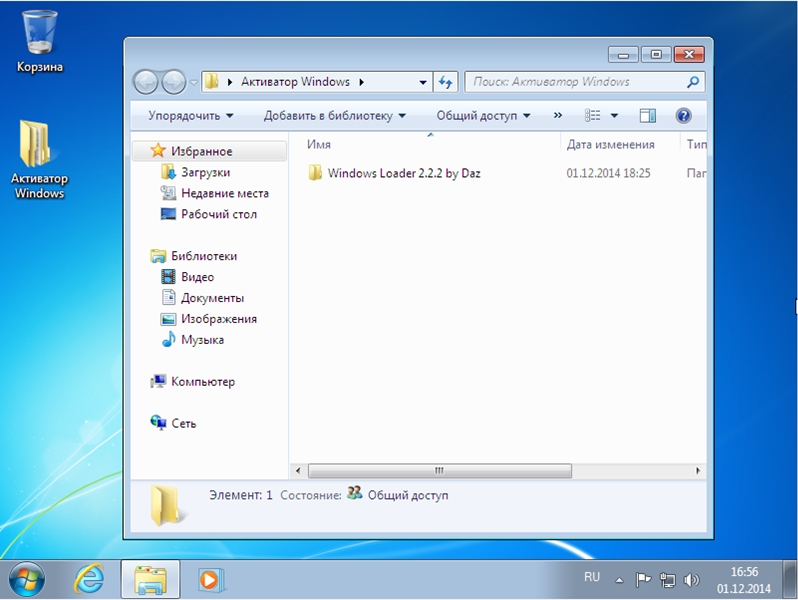Click the Сеть network icon

158,422
